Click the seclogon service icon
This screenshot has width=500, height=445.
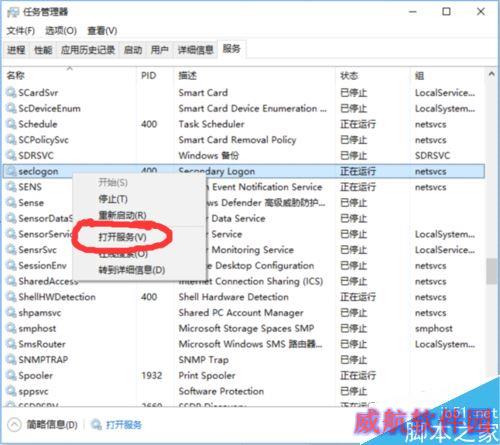point(12,171)
